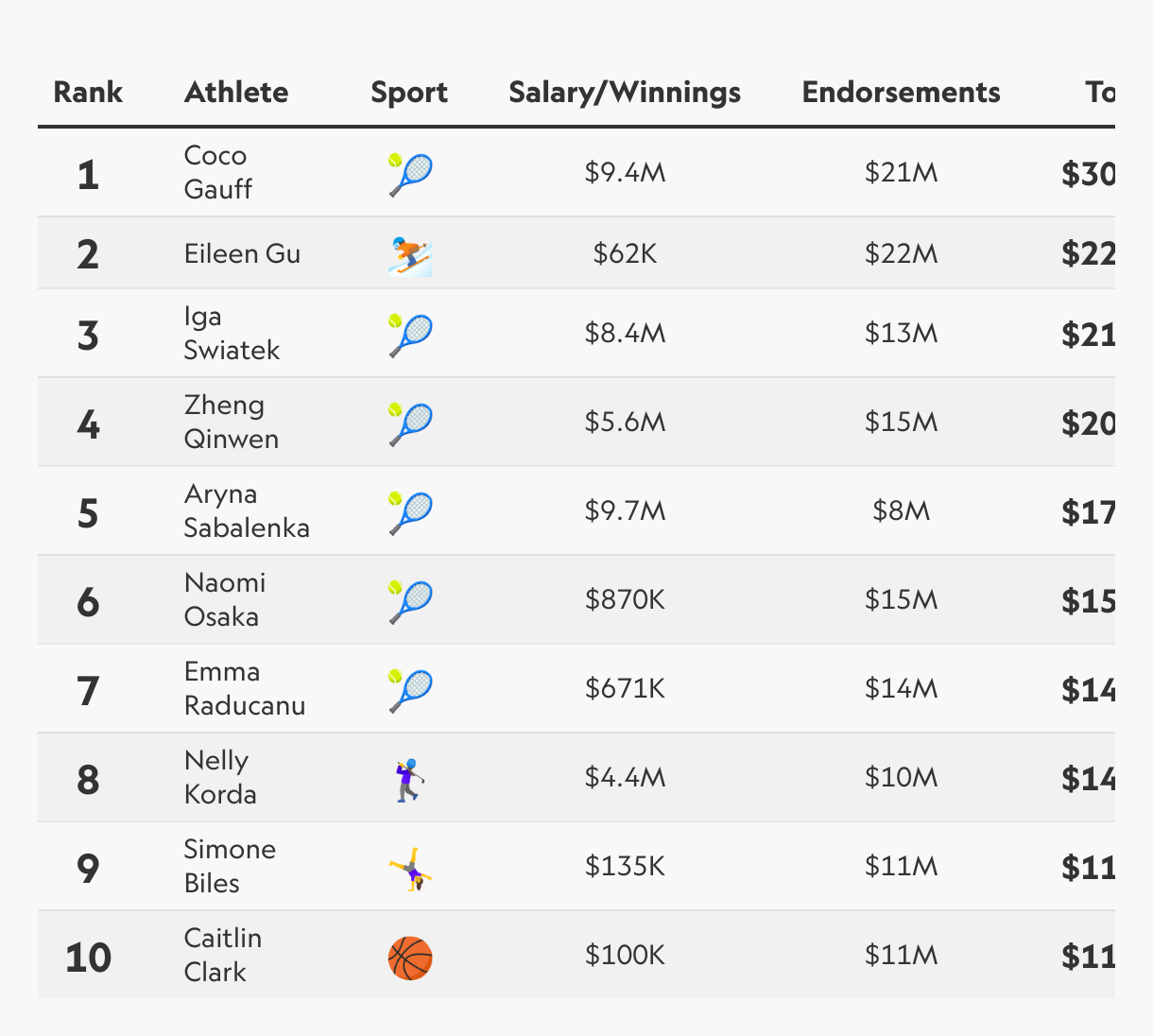Screen dimensions: 1153x1036
Task: Click the rank number 10 cell
Action: point(88,958)
